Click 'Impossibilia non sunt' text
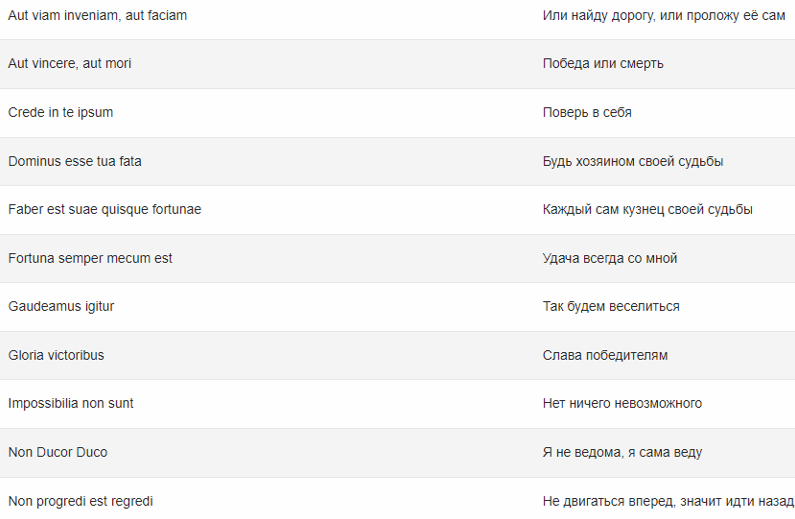The width and height of the screenshot is (795, 519). point(70,404)
